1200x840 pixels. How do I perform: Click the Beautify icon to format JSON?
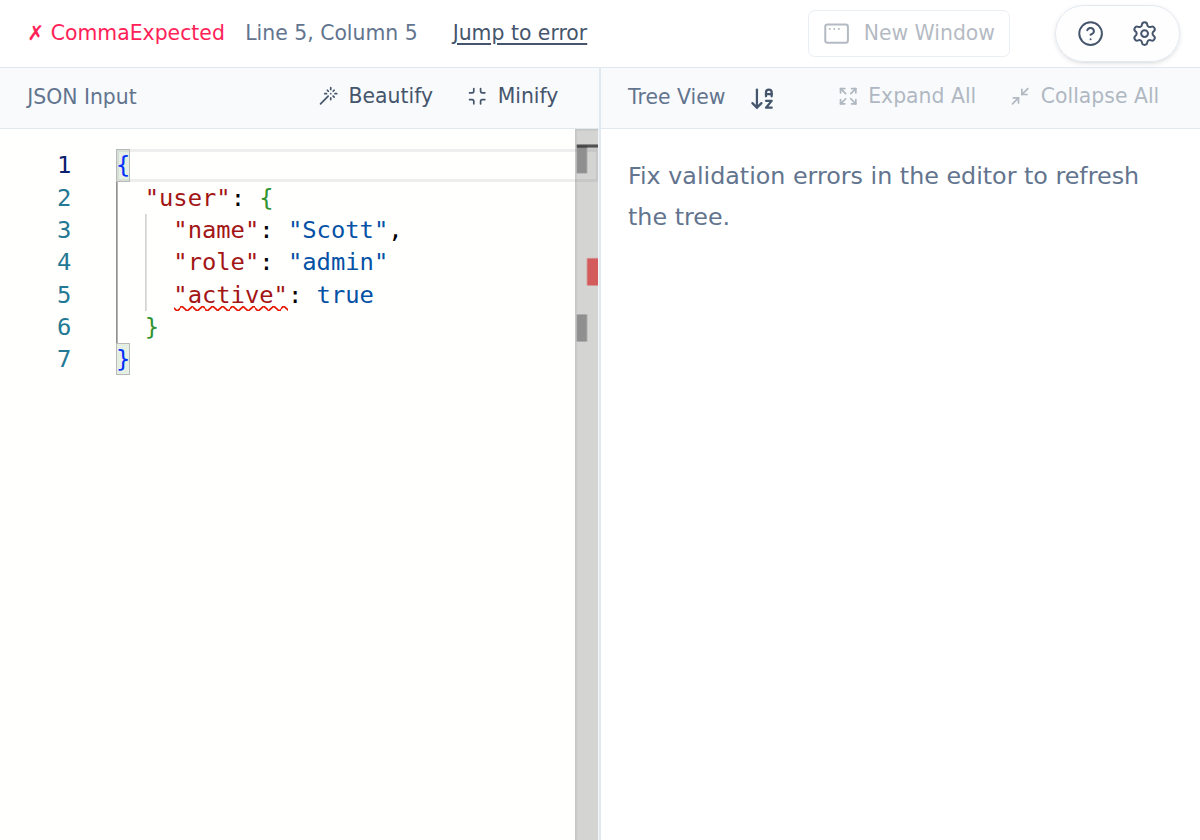pyautogui.click(x=329, y=96)
